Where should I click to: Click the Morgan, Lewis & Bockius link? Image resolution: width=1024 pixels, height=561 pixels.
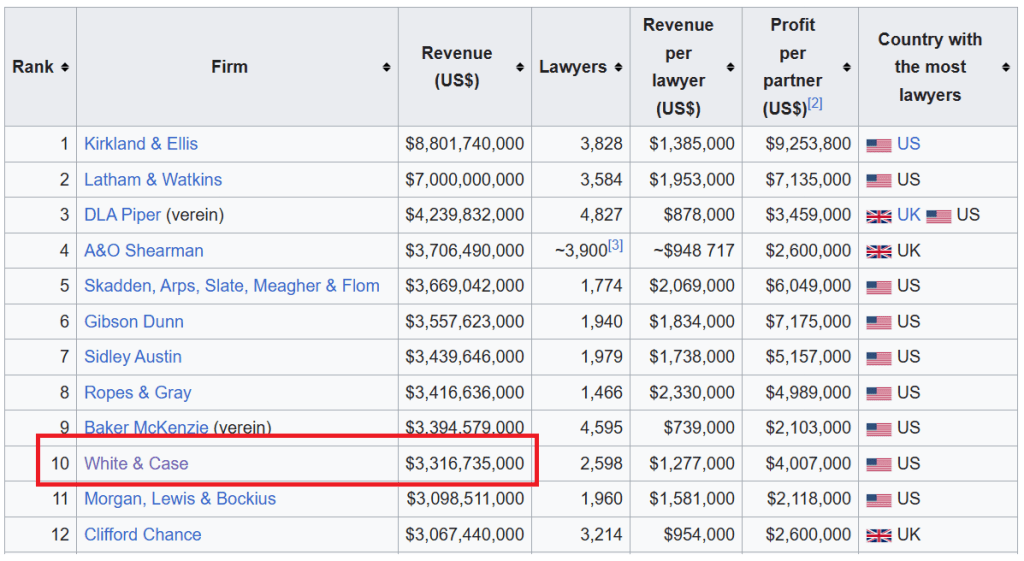pos(180,499)
